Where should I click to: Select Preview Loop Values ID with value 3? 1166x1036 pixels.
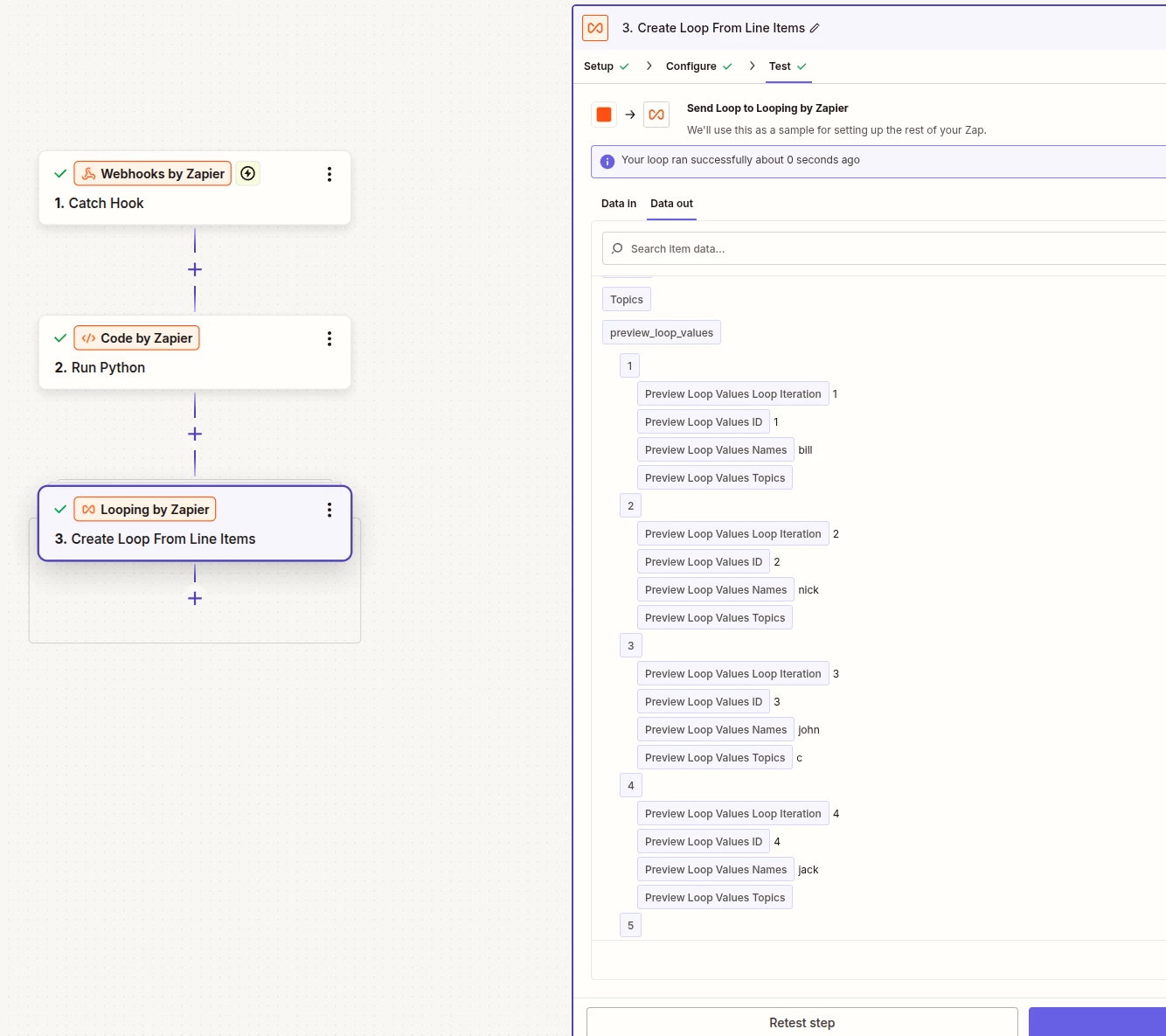click(704, 702)
